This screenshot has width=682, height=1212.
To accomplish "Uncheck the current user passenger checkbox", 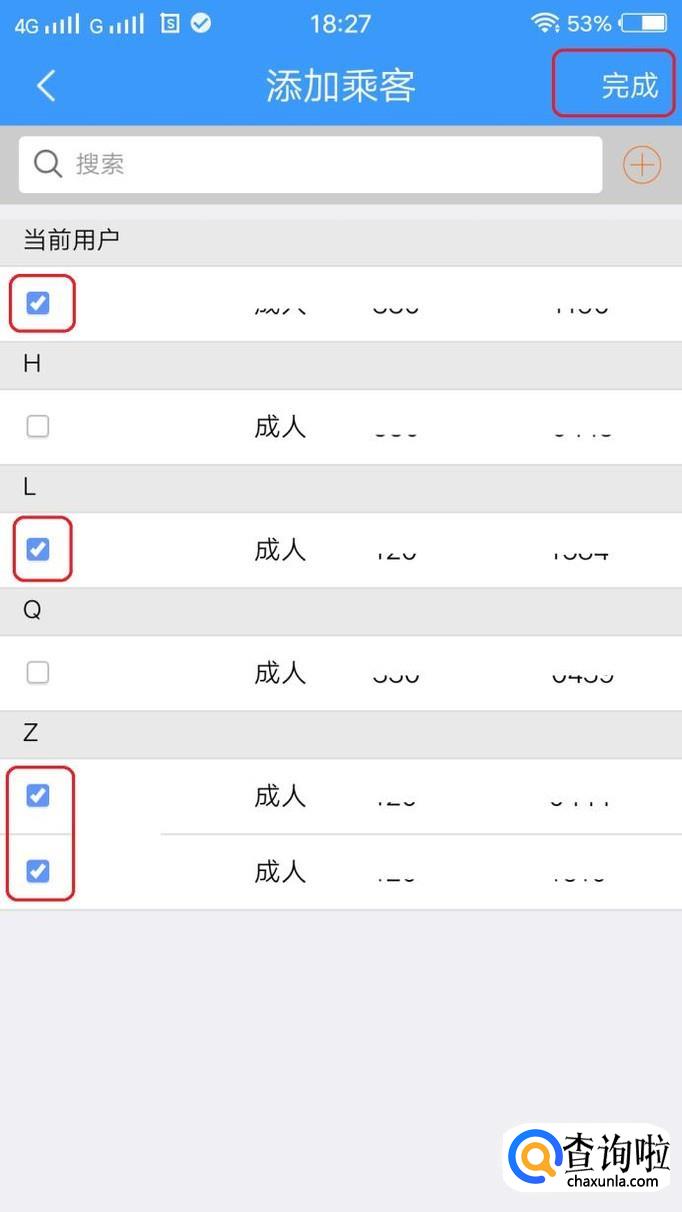I will click(x=38, y=303).
